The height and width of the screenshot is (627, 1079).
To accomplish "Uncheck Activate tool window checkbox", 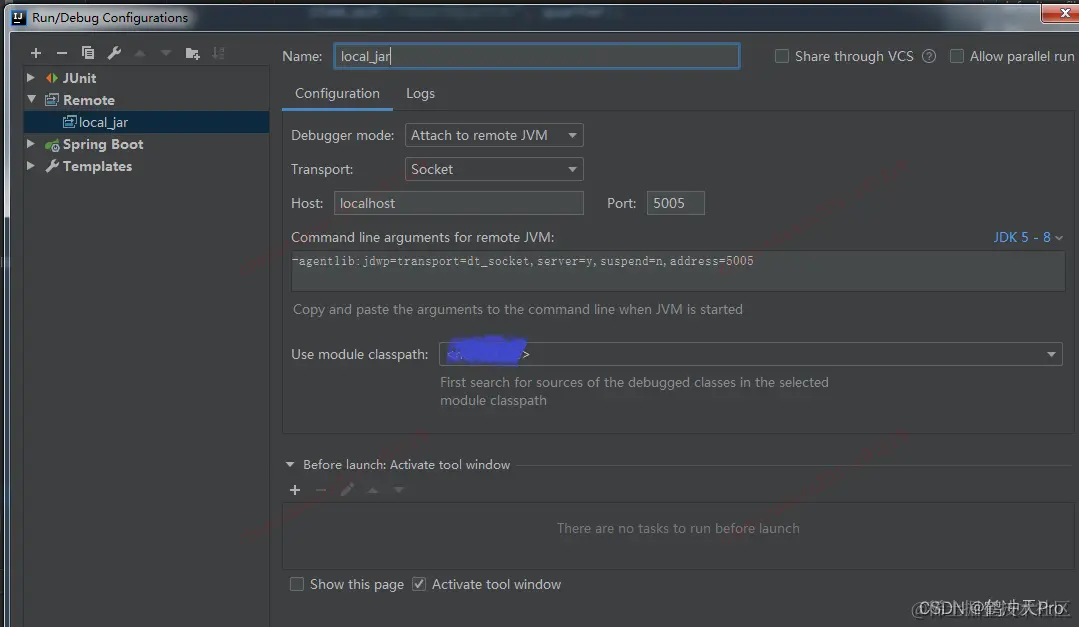I will click(x=418, y=584).
